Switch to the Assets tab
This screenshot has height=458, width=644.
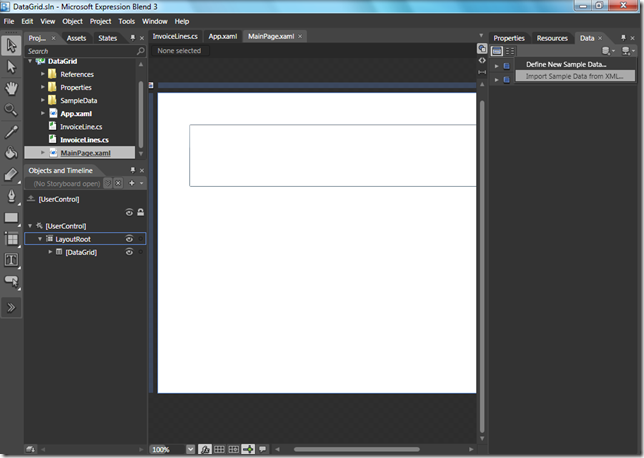[x=76, y=38]
